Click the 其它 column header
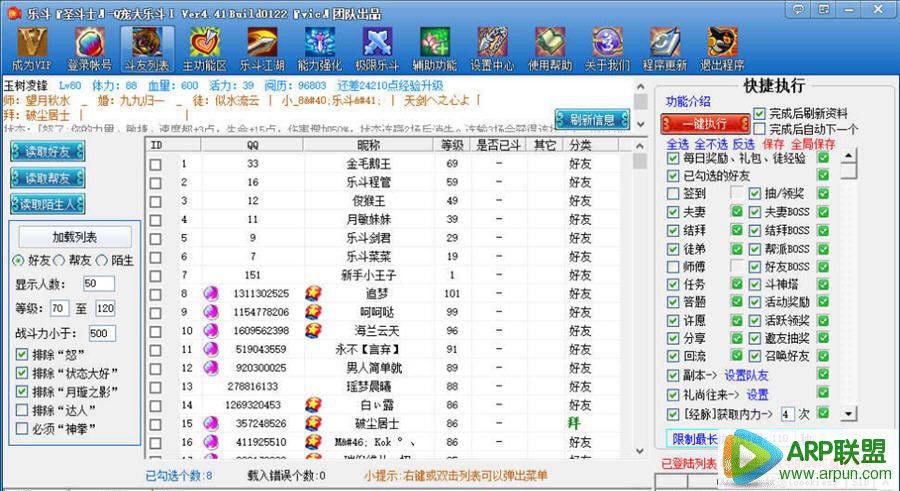Image resolution: width=900 pixels, height=491 pixels. (544, 145)
